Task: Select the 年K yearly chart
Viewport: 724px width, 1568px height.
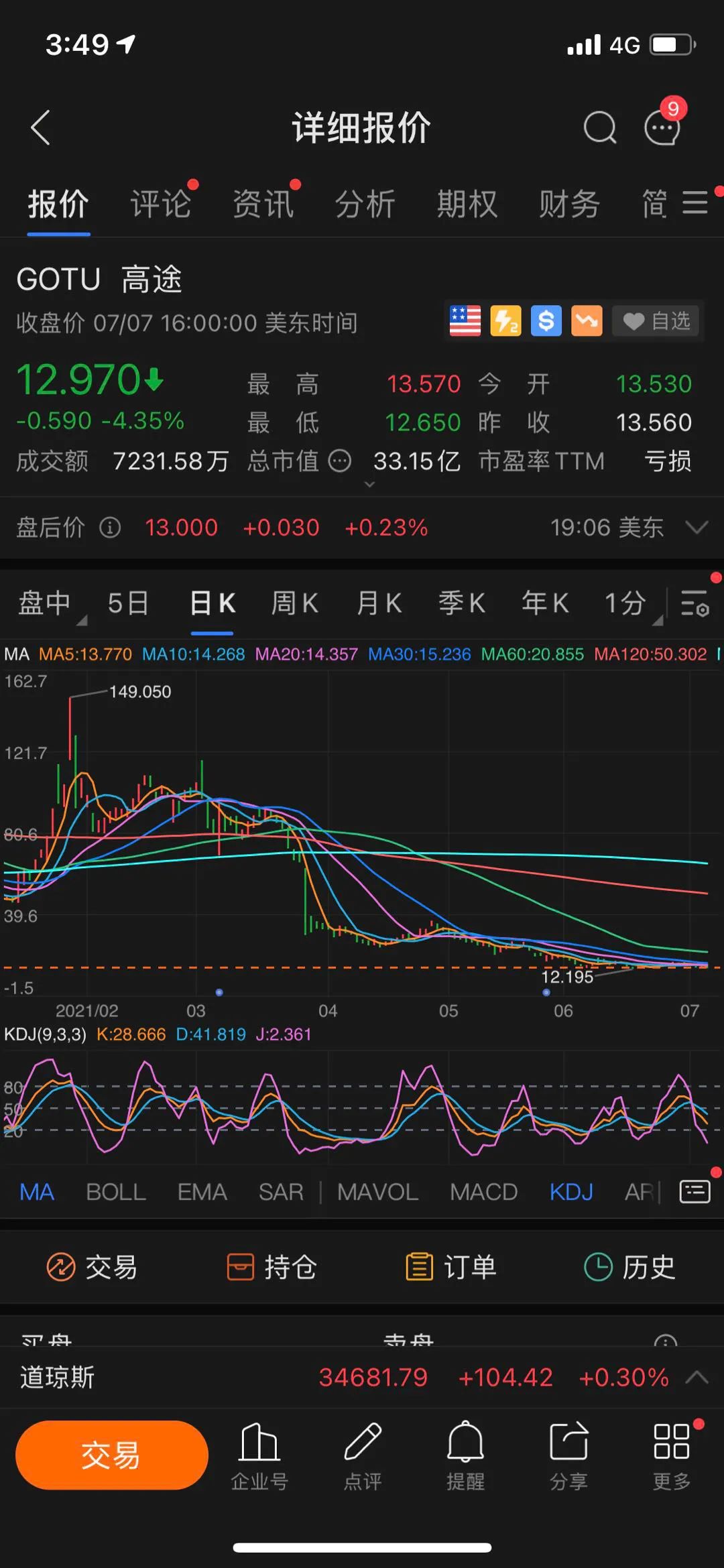Action: (x=545, y=603)
